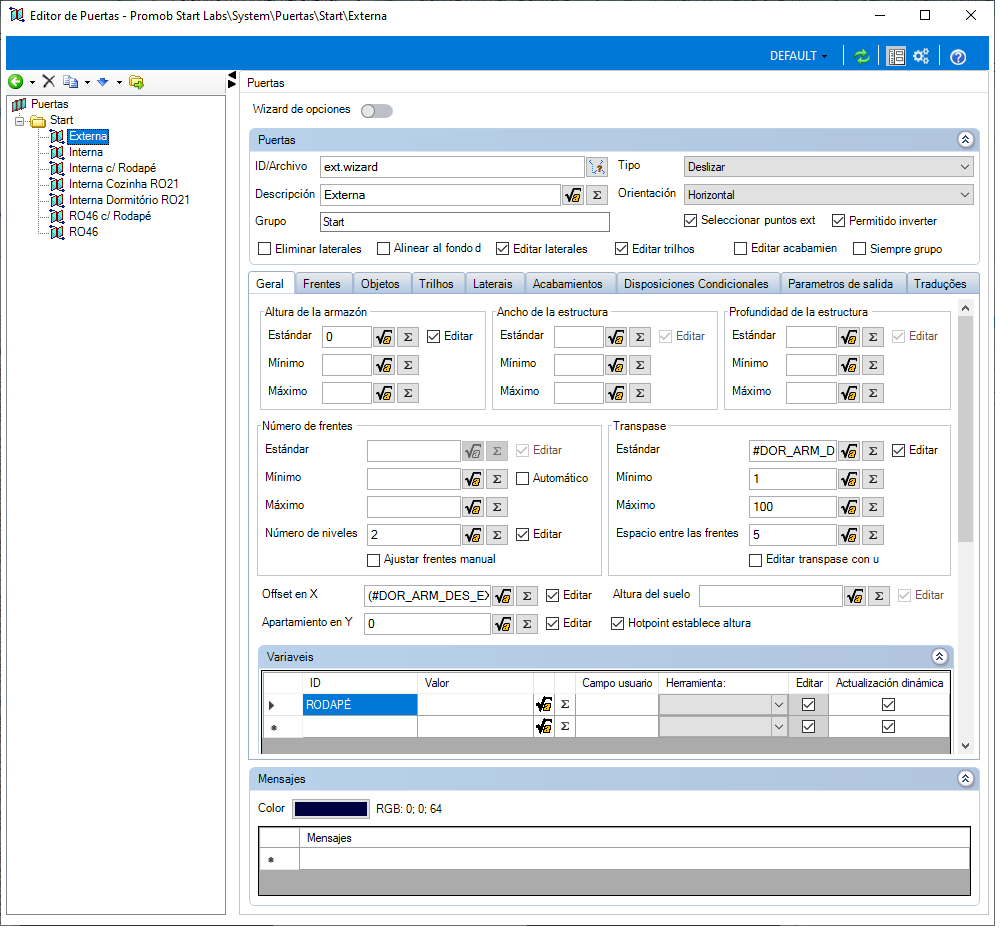Click the wizard icon beside ID/Archivo field
The image size is (1000, 934).
click(x=597, y=167)
